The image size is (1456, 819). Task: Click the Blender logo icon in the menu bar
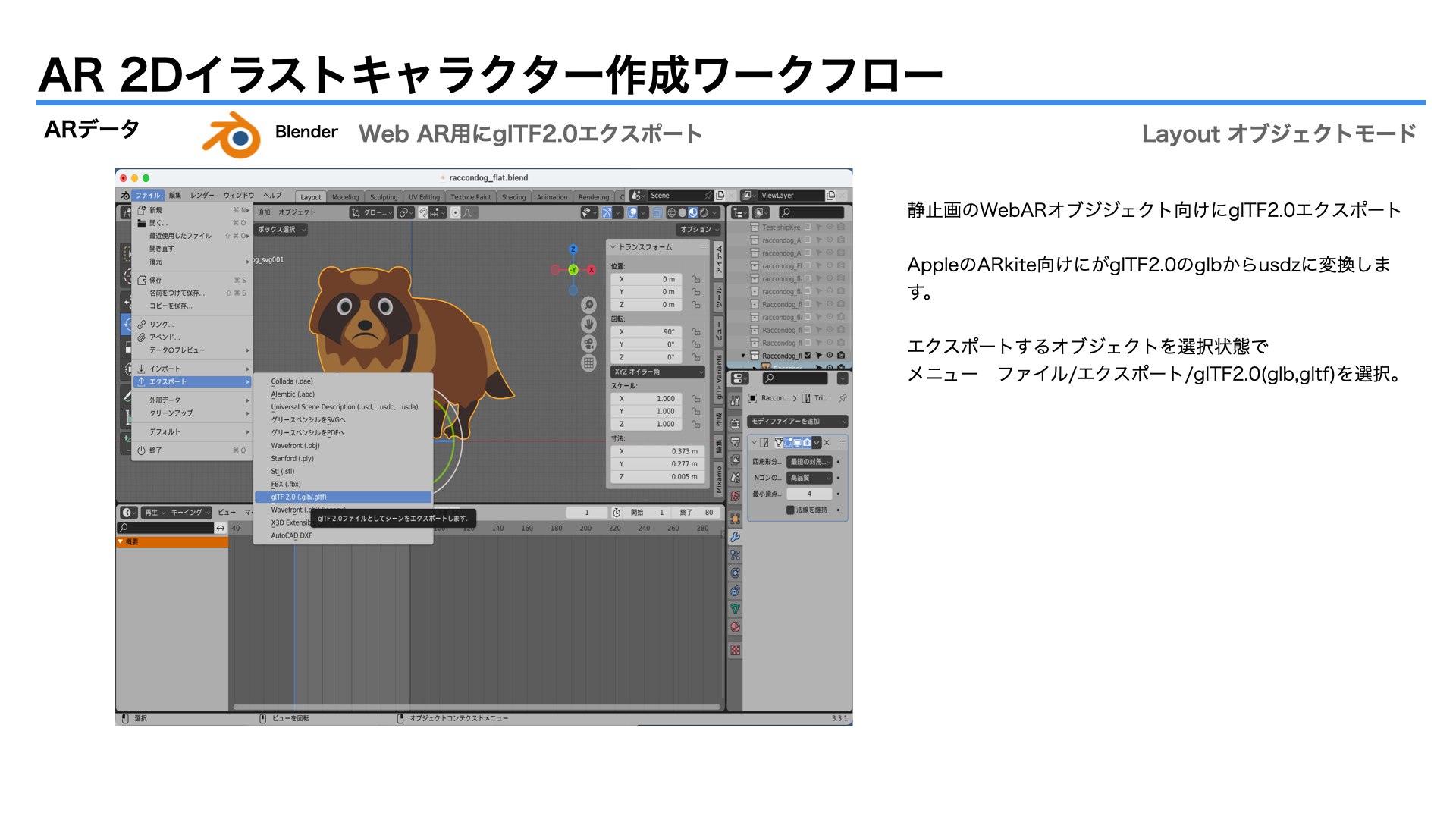(x=125, y=196)
